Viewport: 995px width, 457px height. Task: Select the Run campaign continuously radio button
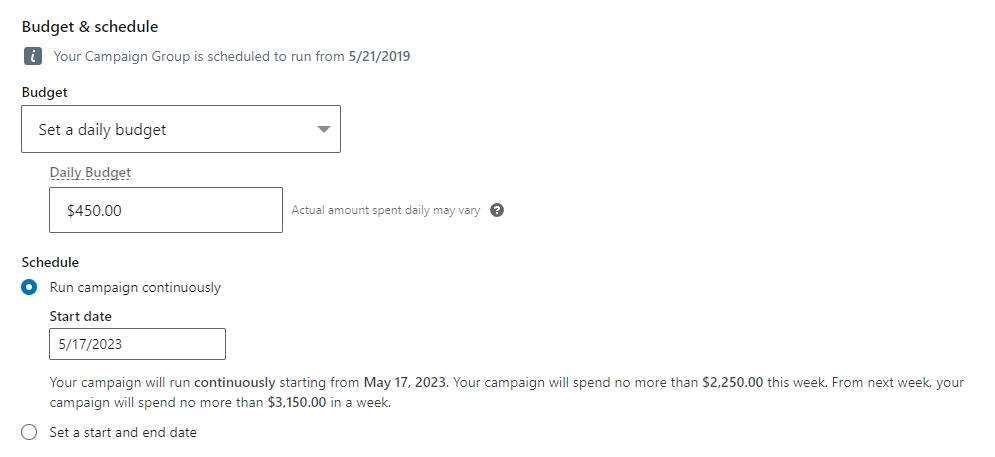tap(29, 287)
